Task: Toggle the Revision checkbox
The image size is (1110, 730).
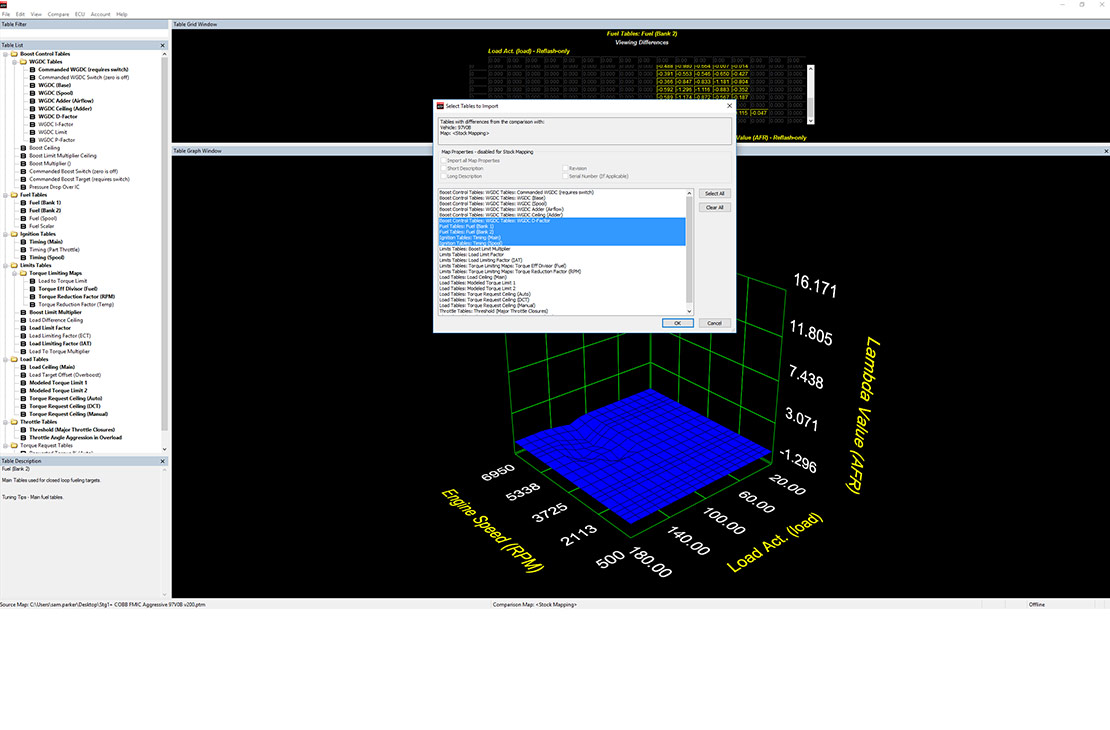Action: (565, 169)
